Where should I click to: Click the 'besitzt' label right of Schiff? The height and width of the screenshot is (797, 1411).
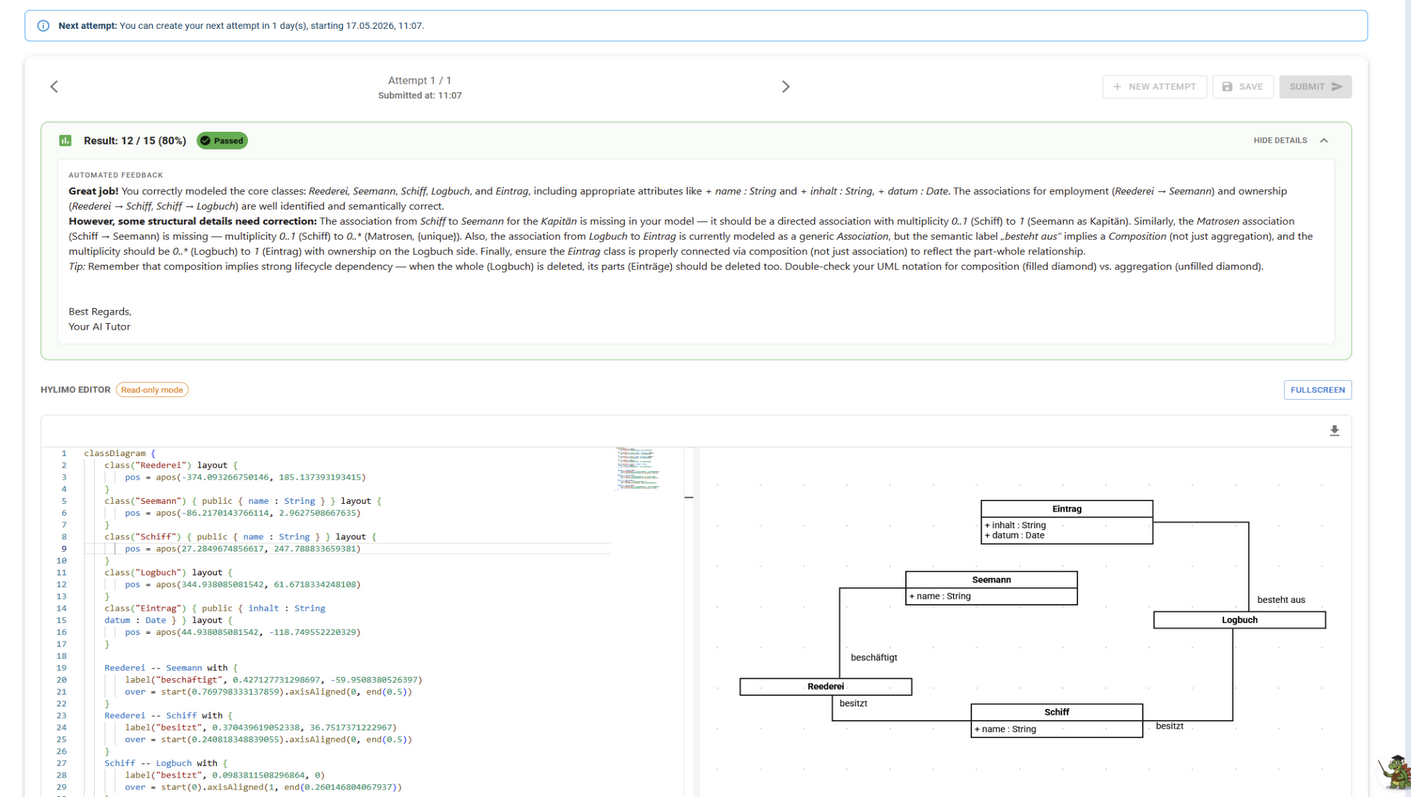point(1169,726)
